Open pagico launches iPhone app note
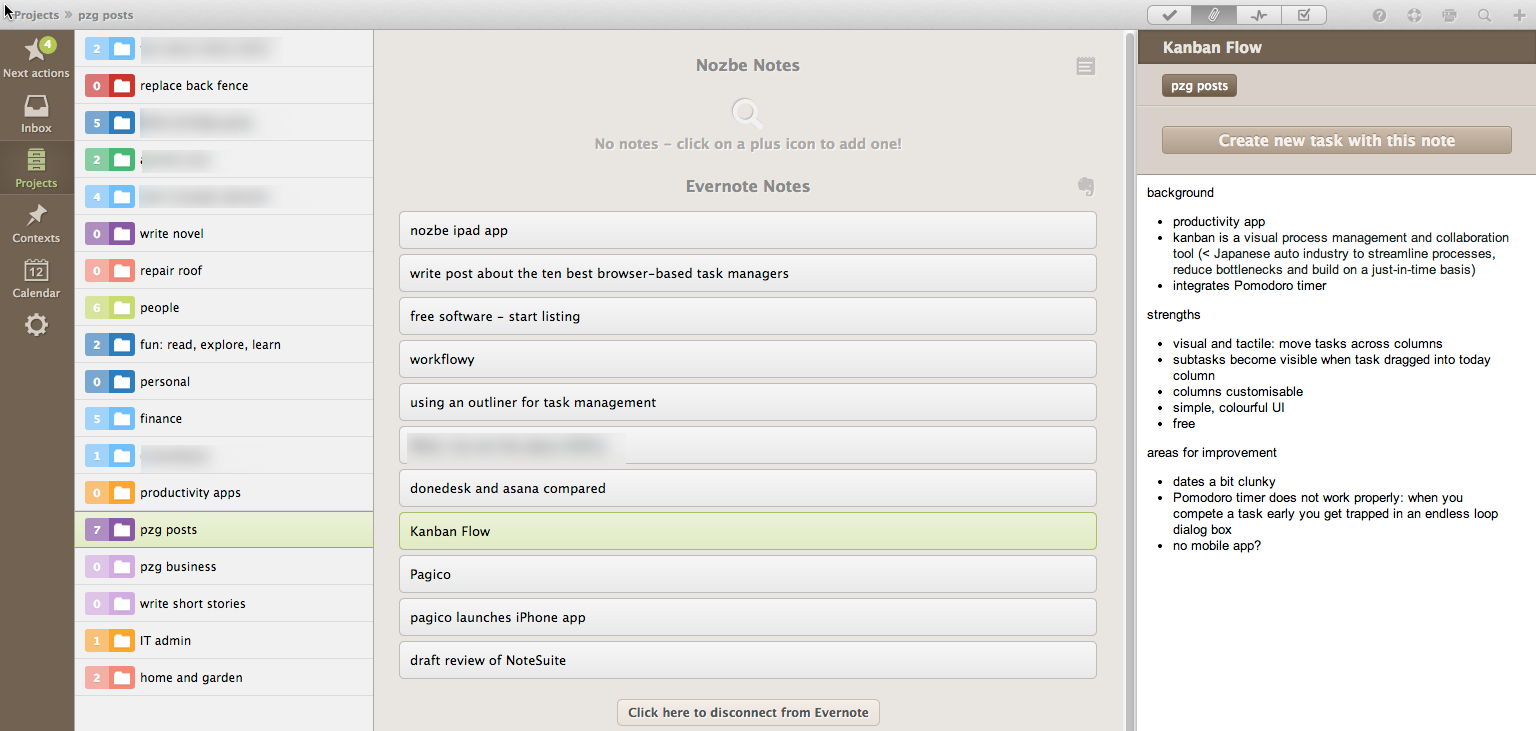 pyautogui.click(x=747, y=617)
